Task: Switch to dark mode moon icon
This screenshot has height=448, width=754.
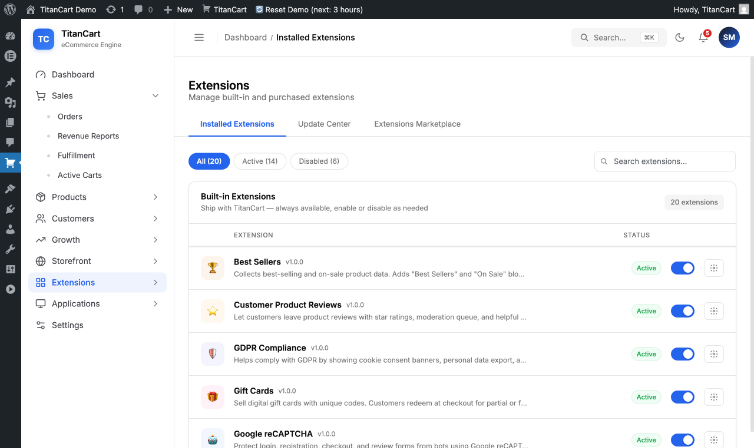Action: point(679,37)
